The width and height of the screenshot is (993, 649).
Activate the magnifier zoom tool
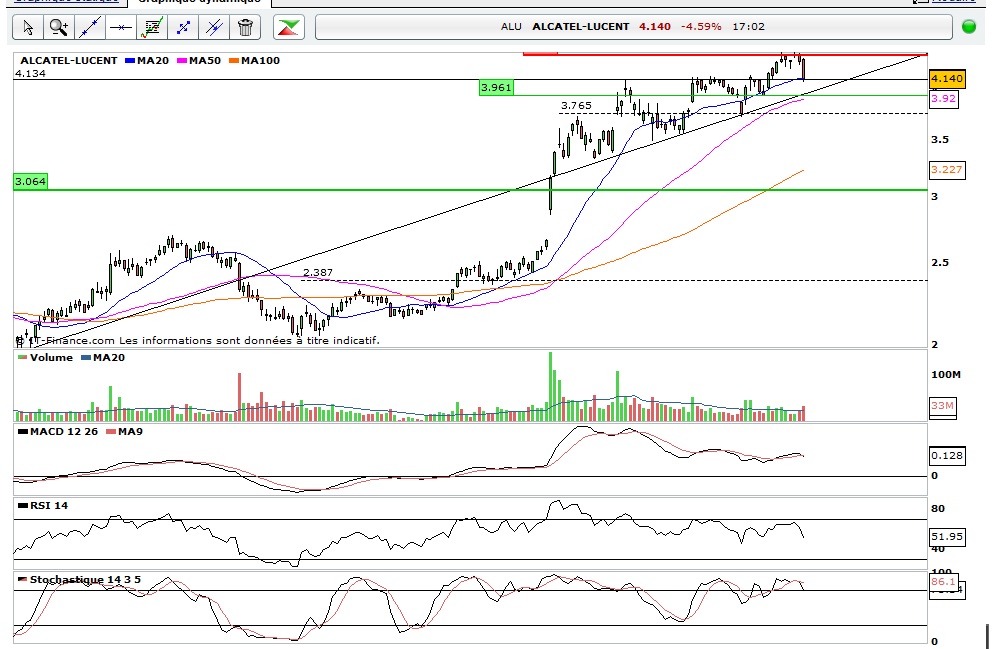pyautogui.click(x=59, y=27)
